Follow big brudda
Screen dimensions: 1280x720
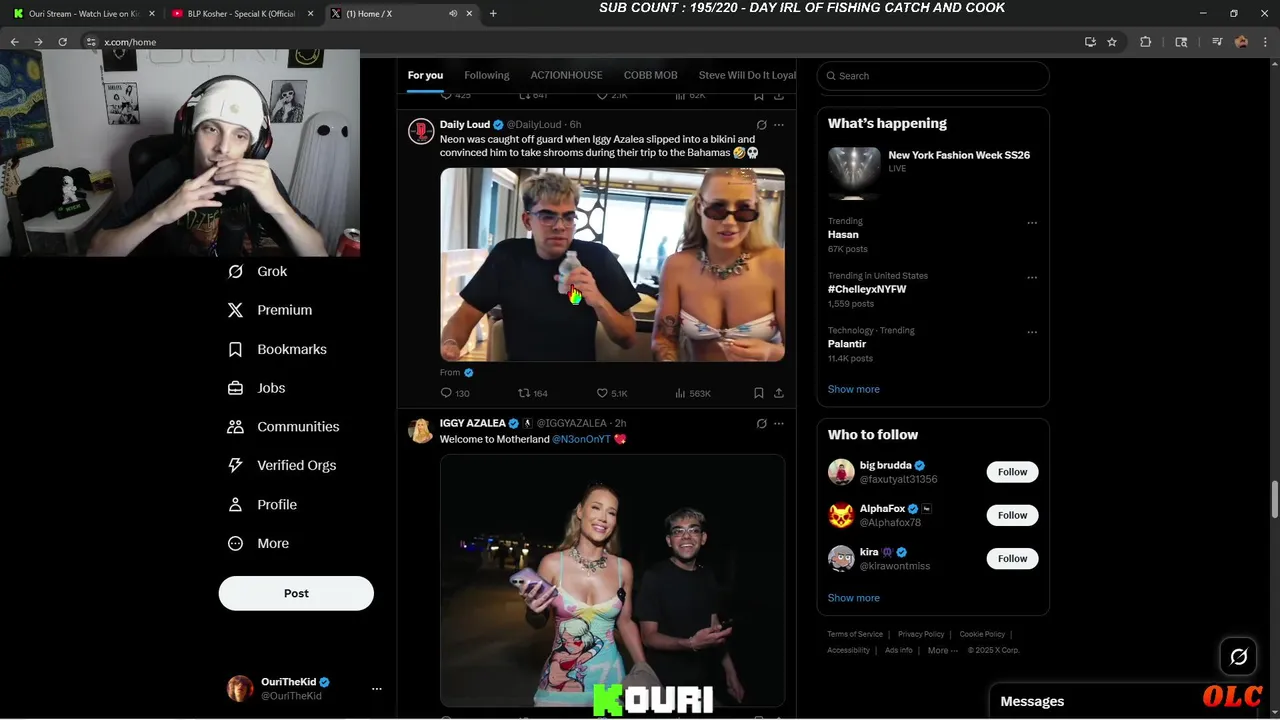(1012, 472)
